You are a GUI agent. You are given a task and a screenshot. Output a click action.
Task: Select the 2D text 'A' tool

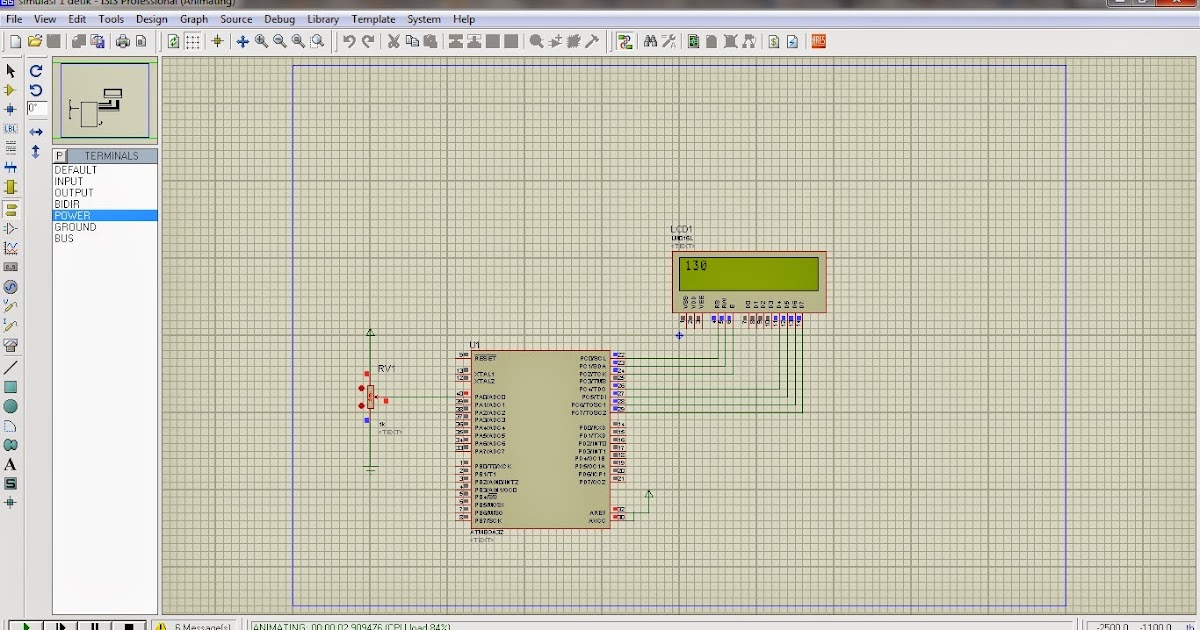[11, 464]
